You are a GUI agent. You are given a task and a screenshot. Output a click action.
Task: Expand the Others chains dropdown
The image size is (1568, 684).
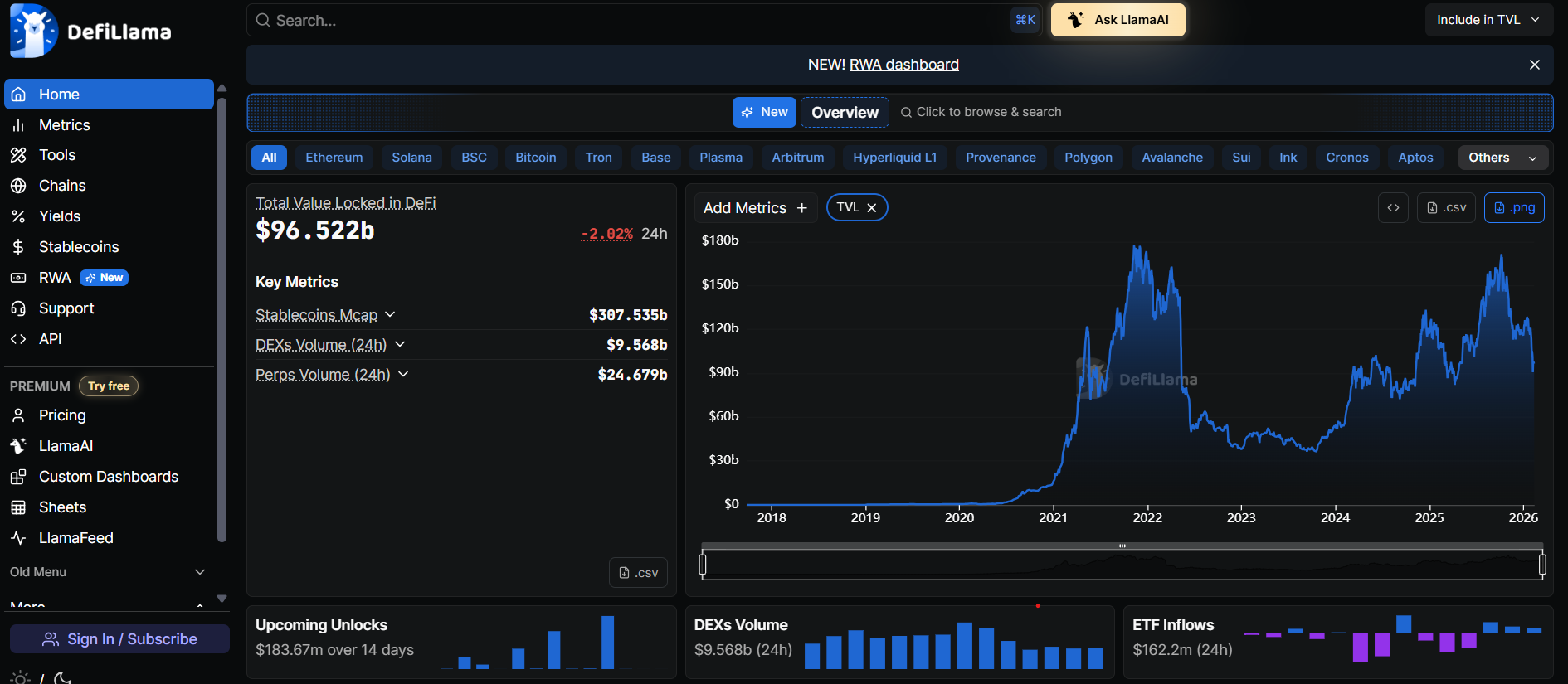pyautogui.click(x=1502, y=158)
